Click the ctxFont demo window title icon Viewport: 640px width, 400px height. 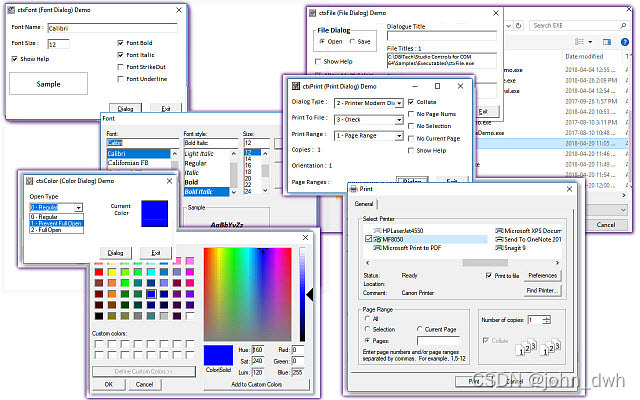pos(11,10)
